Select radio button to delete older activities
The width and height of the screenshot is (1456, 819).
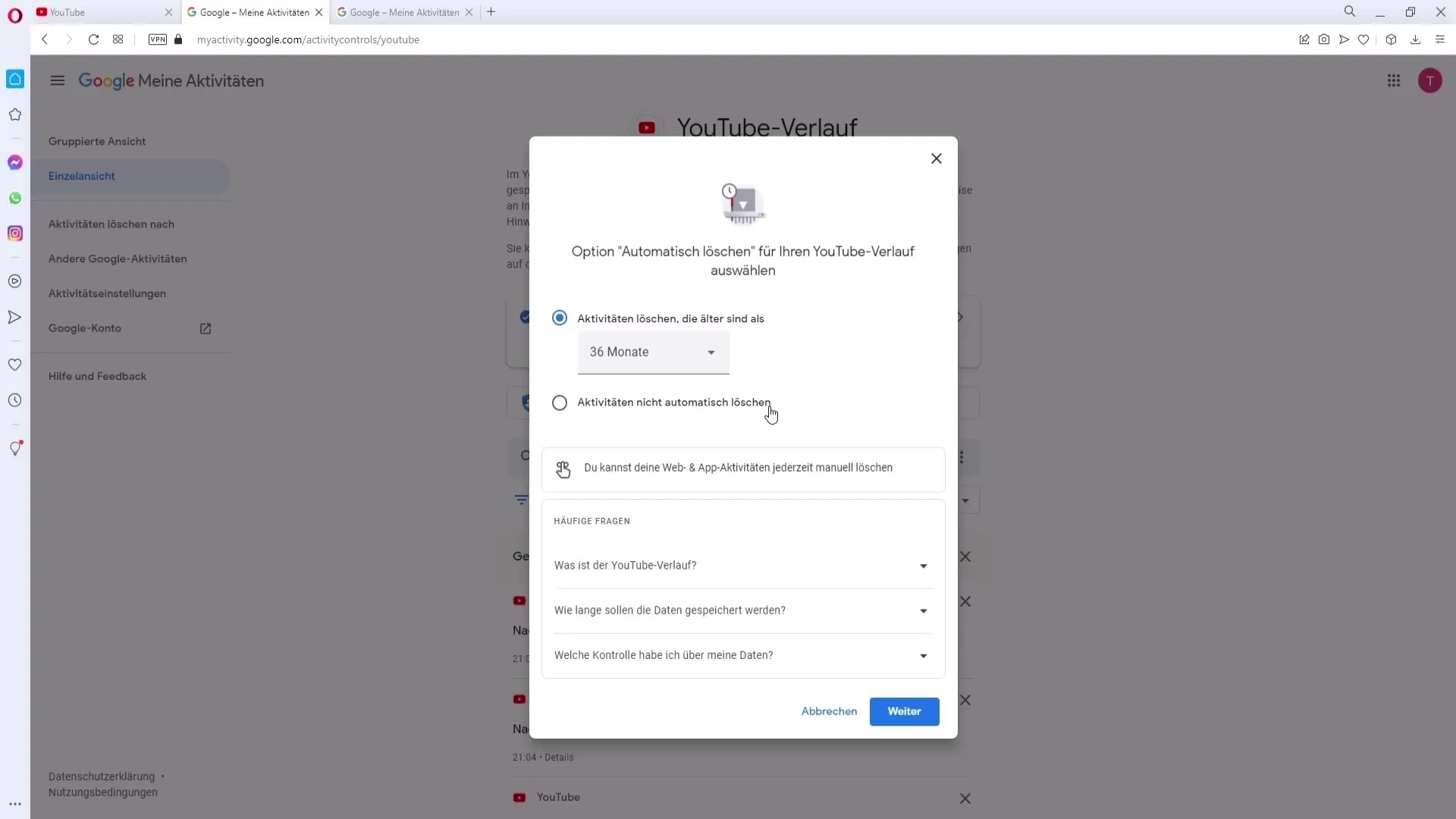pos(560,317)
